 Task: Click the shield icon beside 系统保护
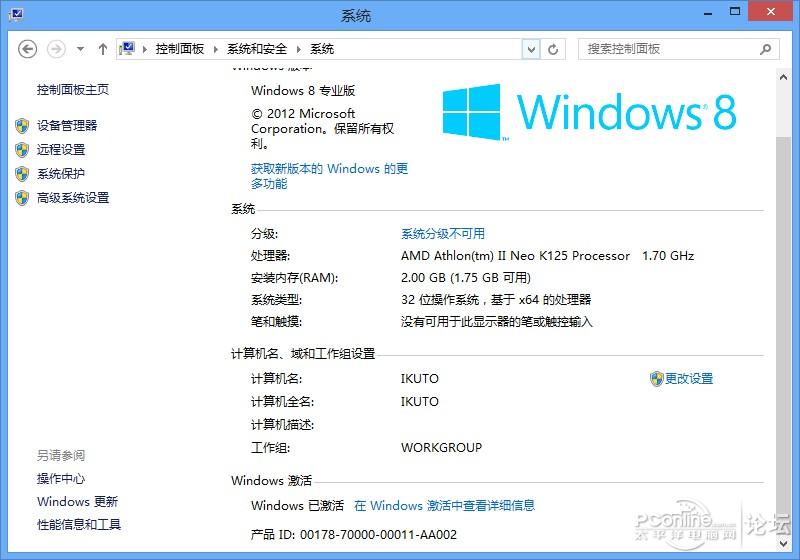point(22,174)
